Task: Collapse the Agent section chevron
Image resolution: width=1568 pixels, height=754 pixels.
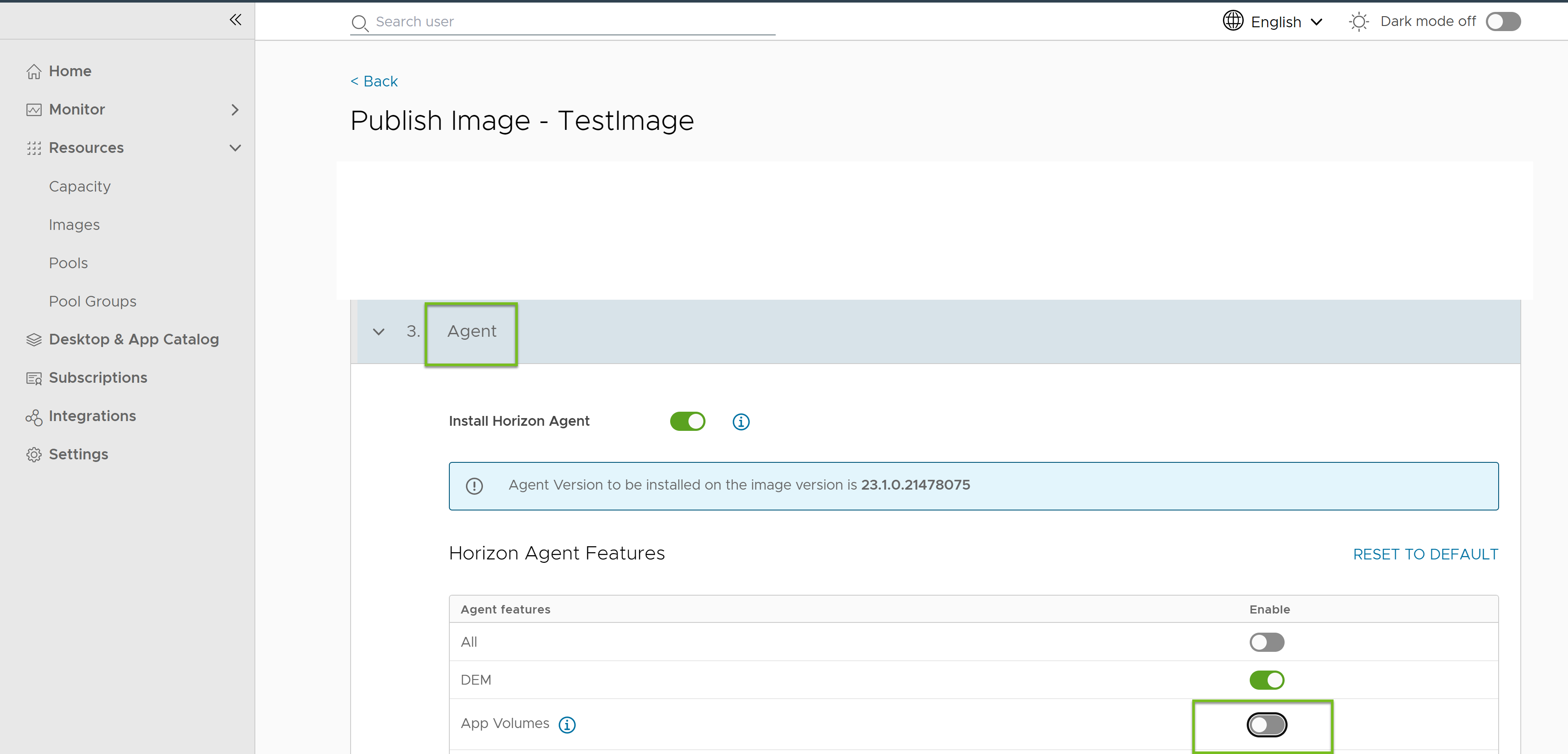Action: (379, 332)
